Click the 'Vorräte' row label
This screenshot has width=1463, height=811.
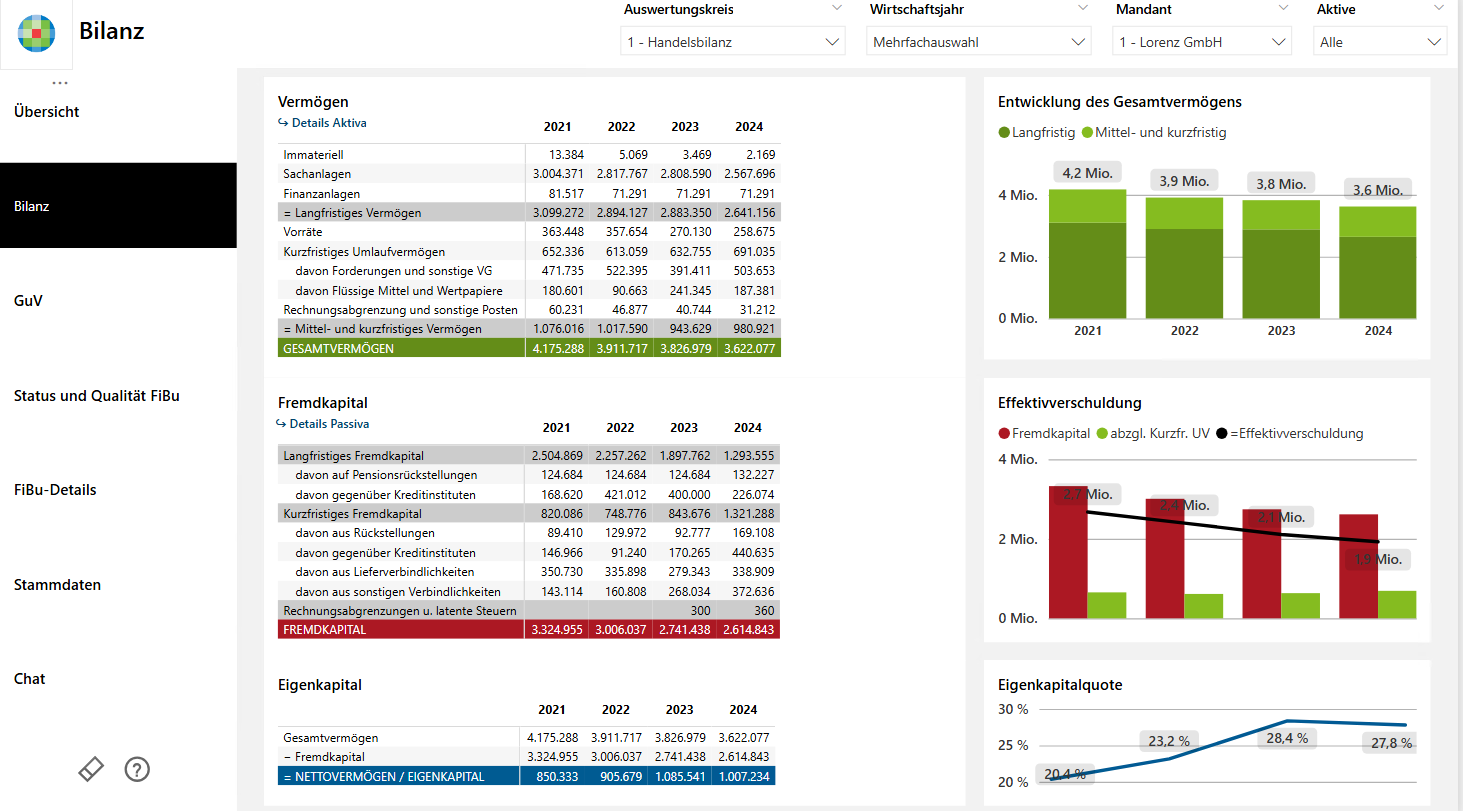point(301,232)
